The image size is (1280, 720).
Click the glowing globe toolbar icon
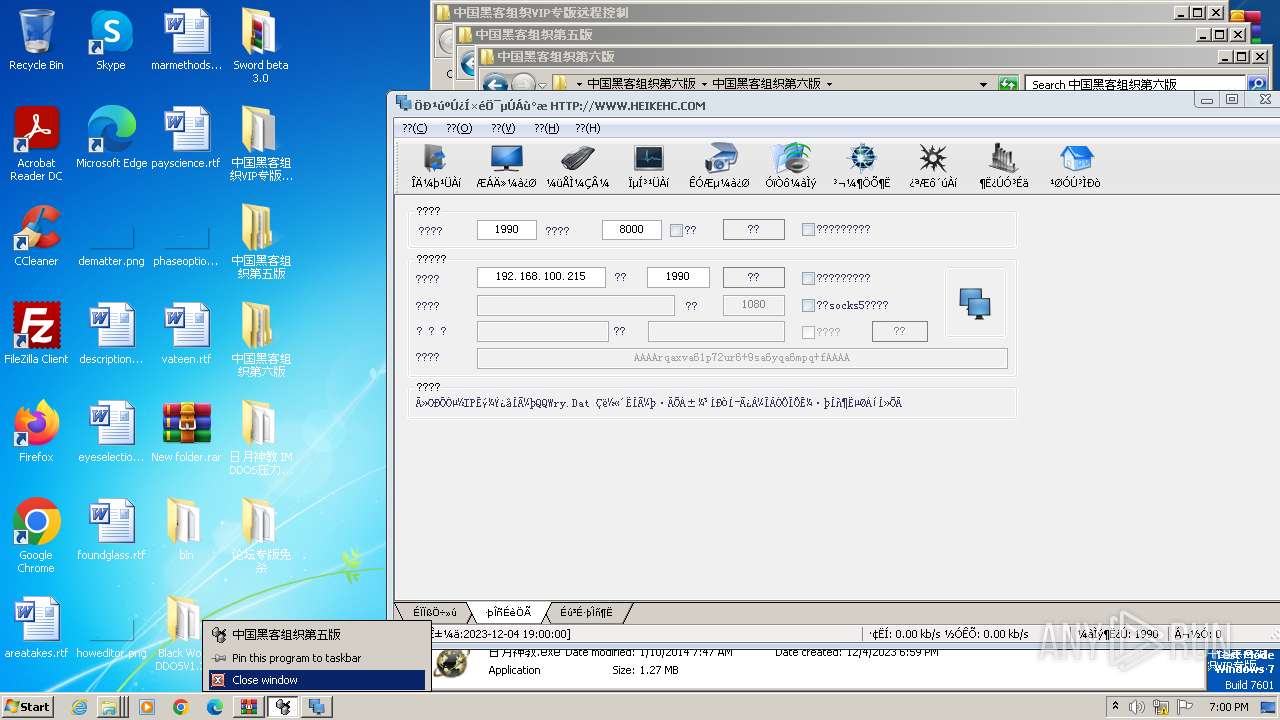(x=861, y=165)
